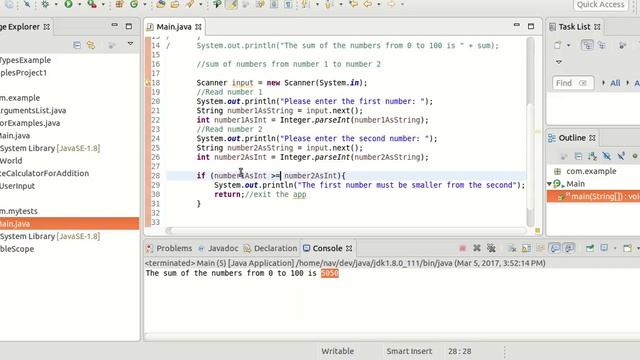Open the Debug dropdown arrow beside bug icon
Screen dimensions: 640x360
[x=56, y=4]
